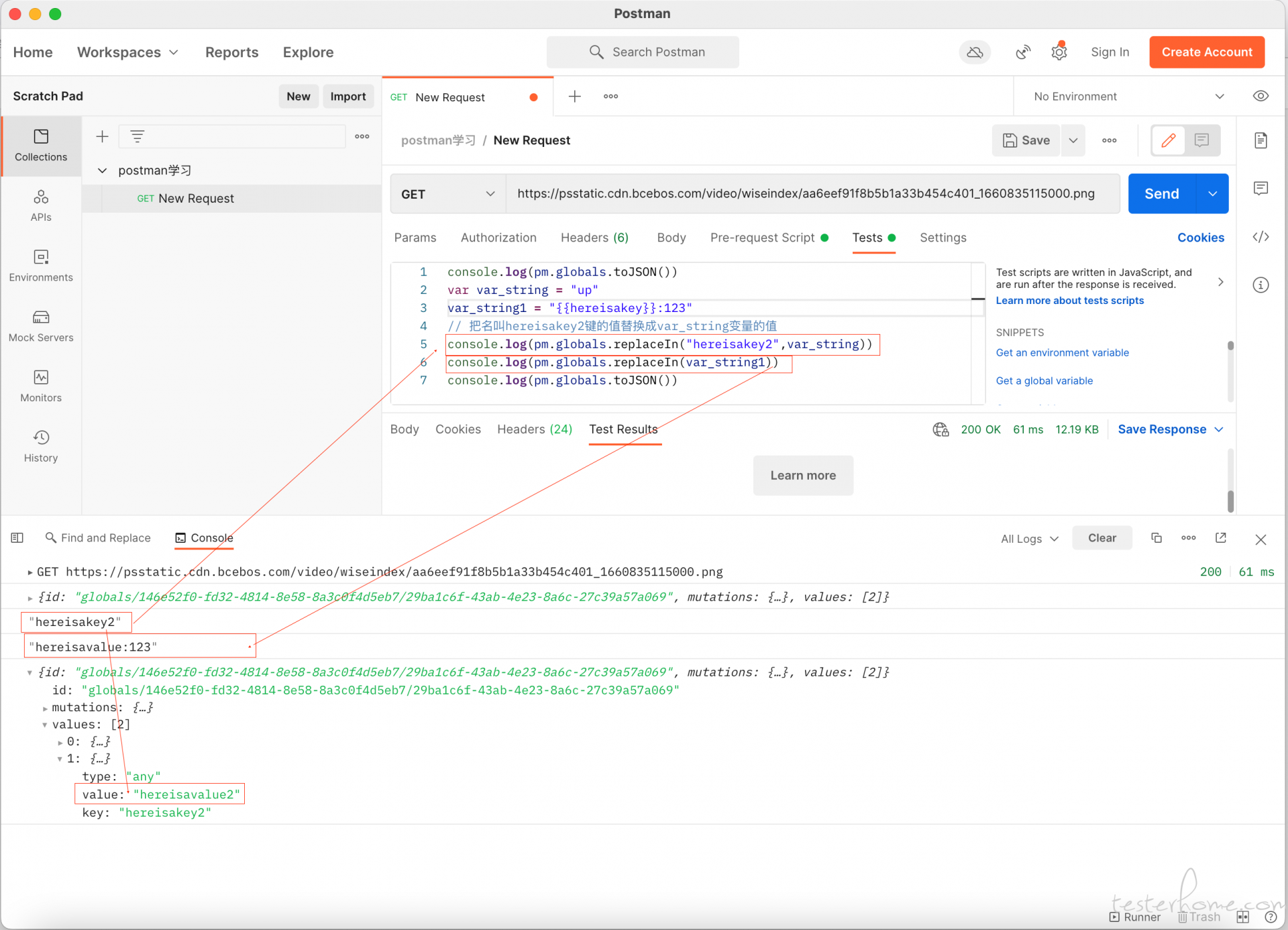Open the Collections sidebar panel
The width and height of the screenshot is (1288, 930).
tap(41, 146)
